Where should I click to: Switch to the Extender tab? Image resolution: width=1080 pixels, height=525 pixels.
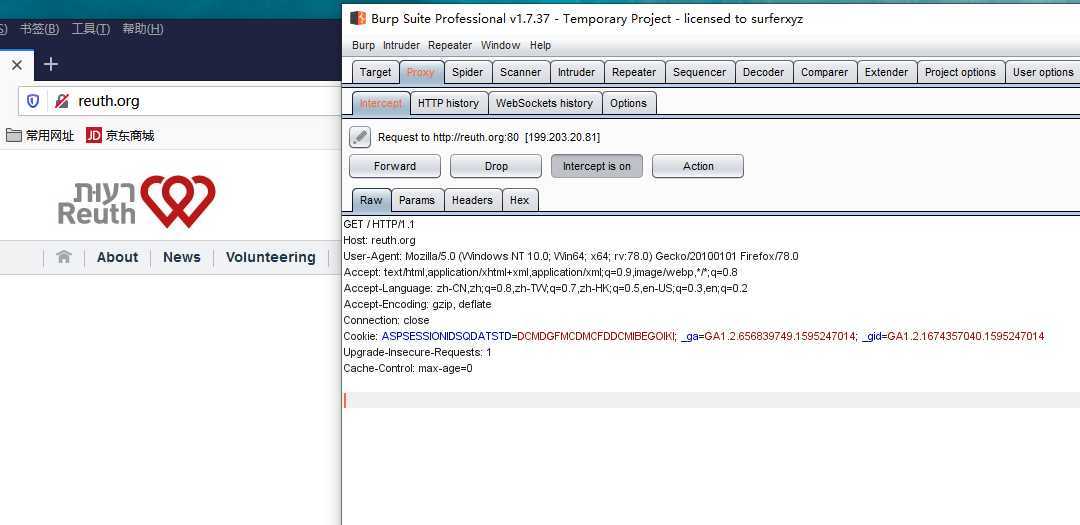click(886, 72)
